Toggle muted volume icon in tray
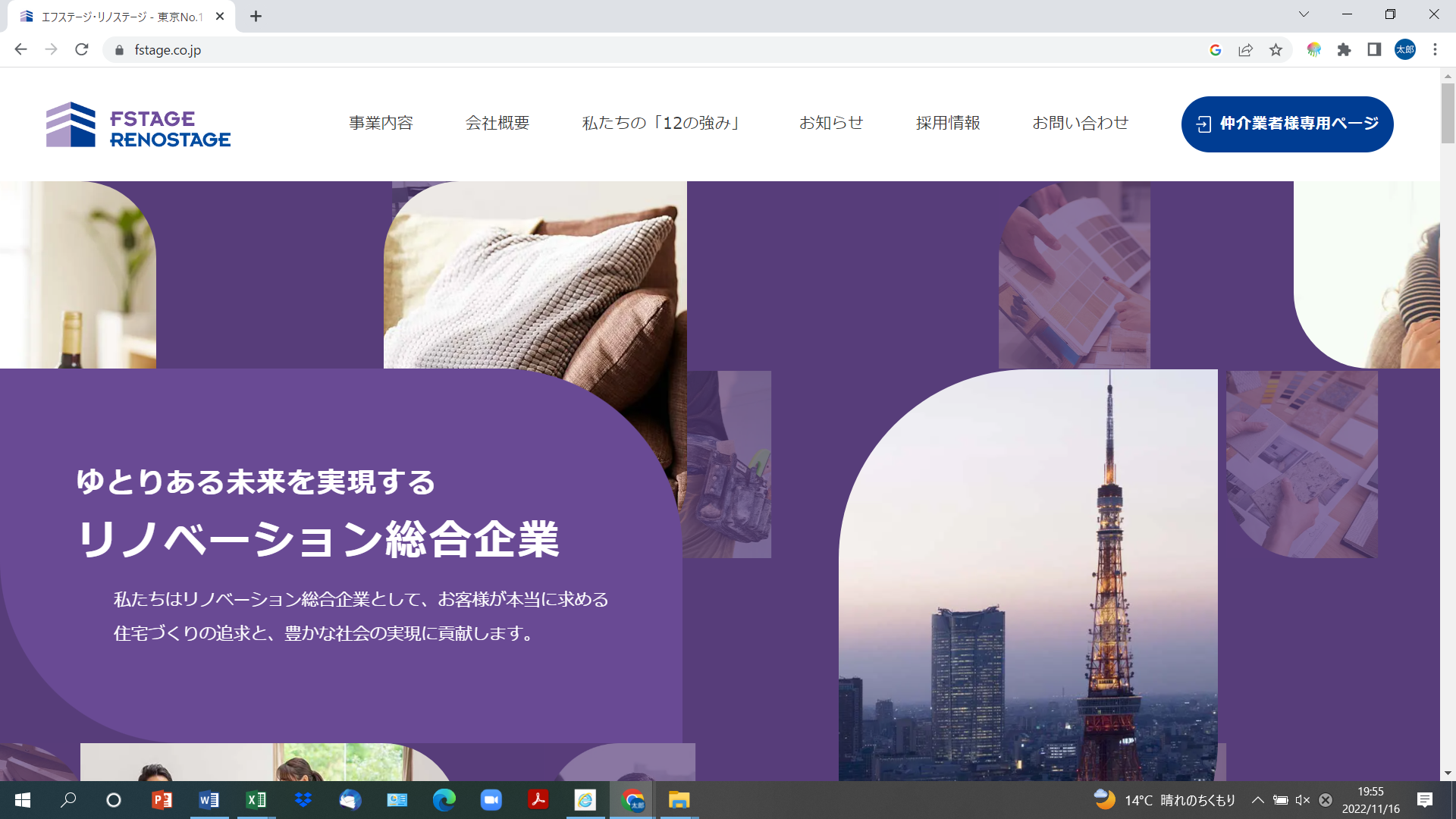The height and width of the screenshot is (819, 1456). [x=1303, y=800]
